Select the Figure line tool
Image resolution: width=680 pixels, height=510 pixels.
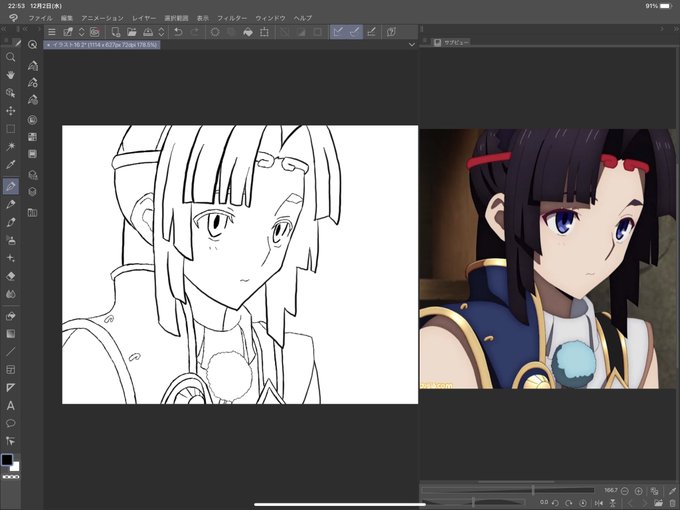(x=11, y=352)
